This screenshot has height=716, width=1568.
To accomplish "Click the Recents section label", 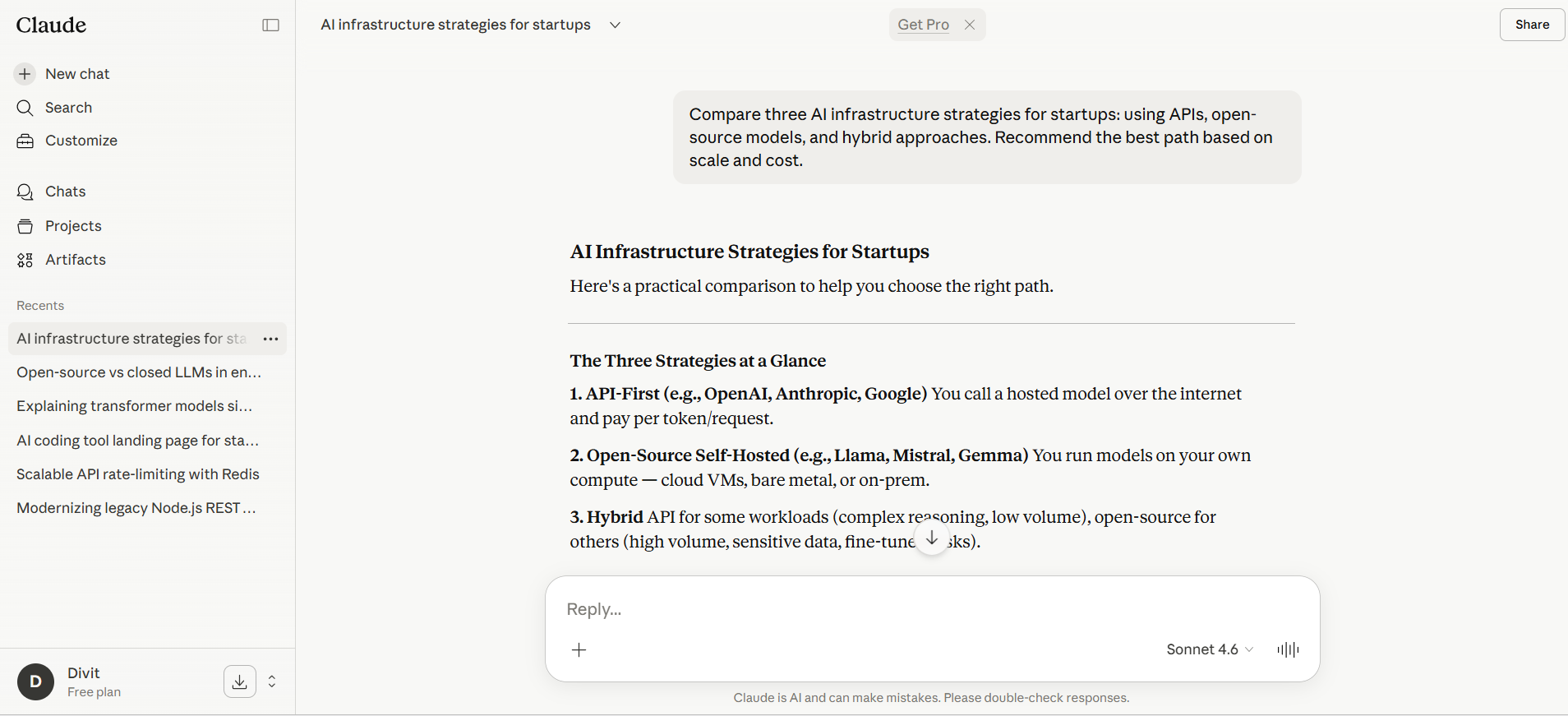I will (x=40, y=306).
